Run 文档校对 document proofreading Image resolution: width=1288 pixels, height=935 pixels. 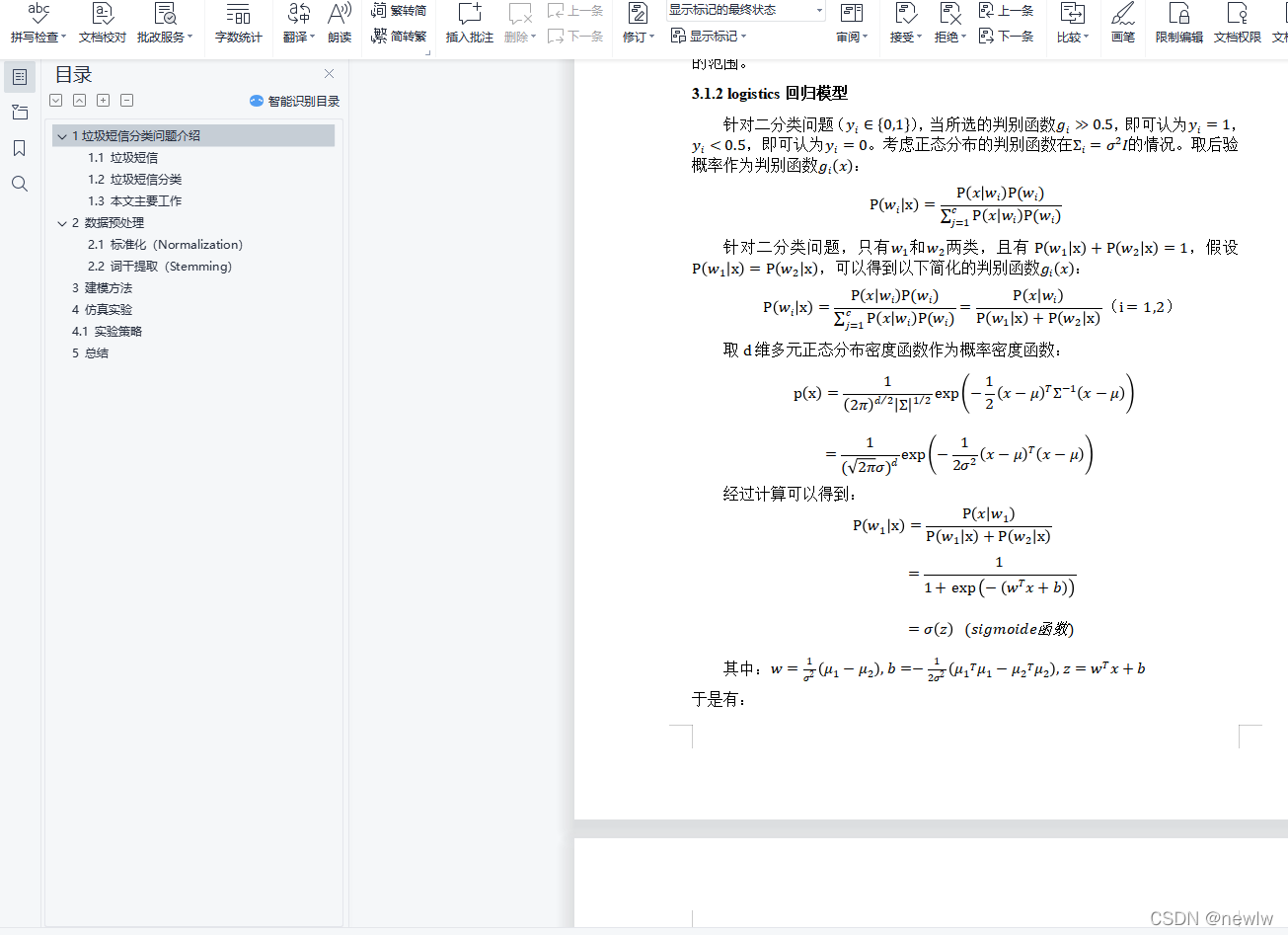click(103, 23)
